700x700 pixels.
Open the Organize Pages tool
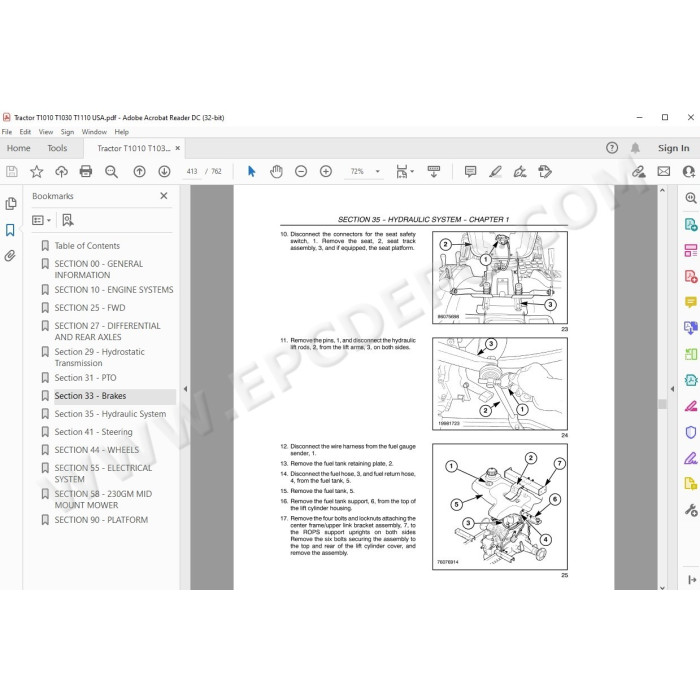pos(691,250)
